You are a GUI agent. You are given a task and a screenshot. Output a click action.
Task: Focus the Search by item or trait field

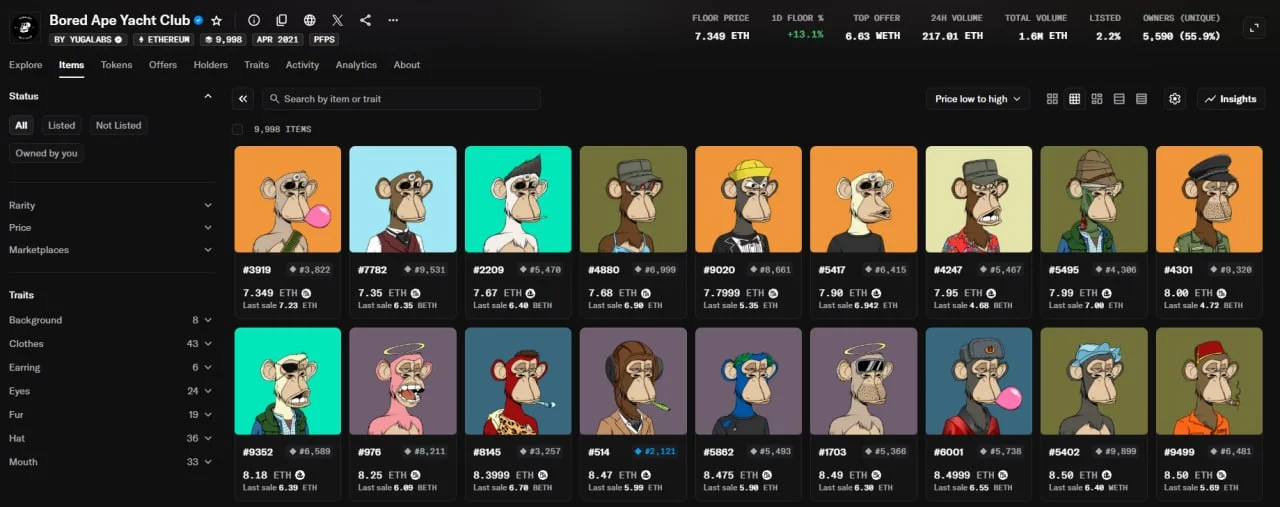401,99
